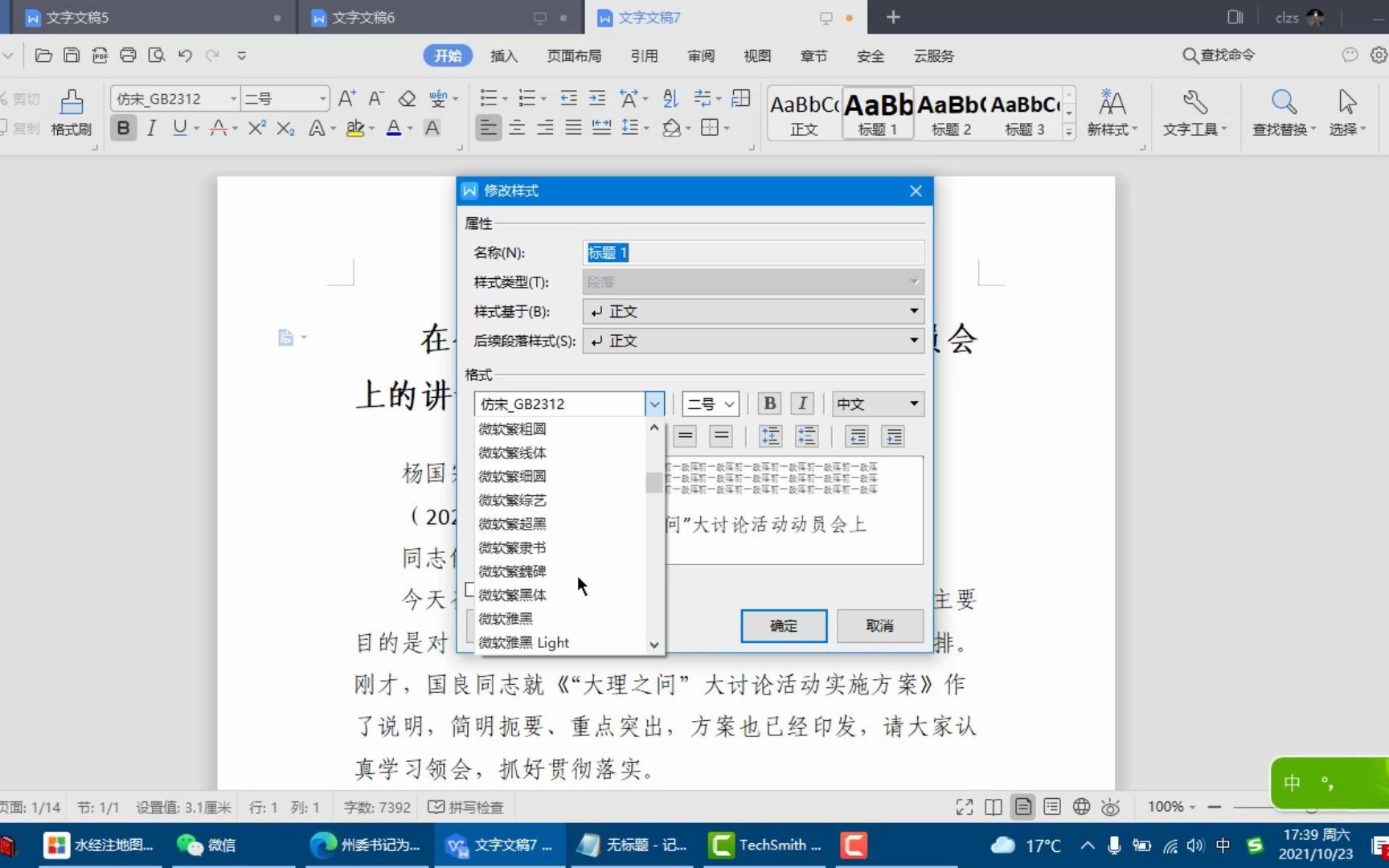The height and width of the screenshot is (868, 1389).
Task: Click the borders icon in ribbon
Action: coord(709,128)
